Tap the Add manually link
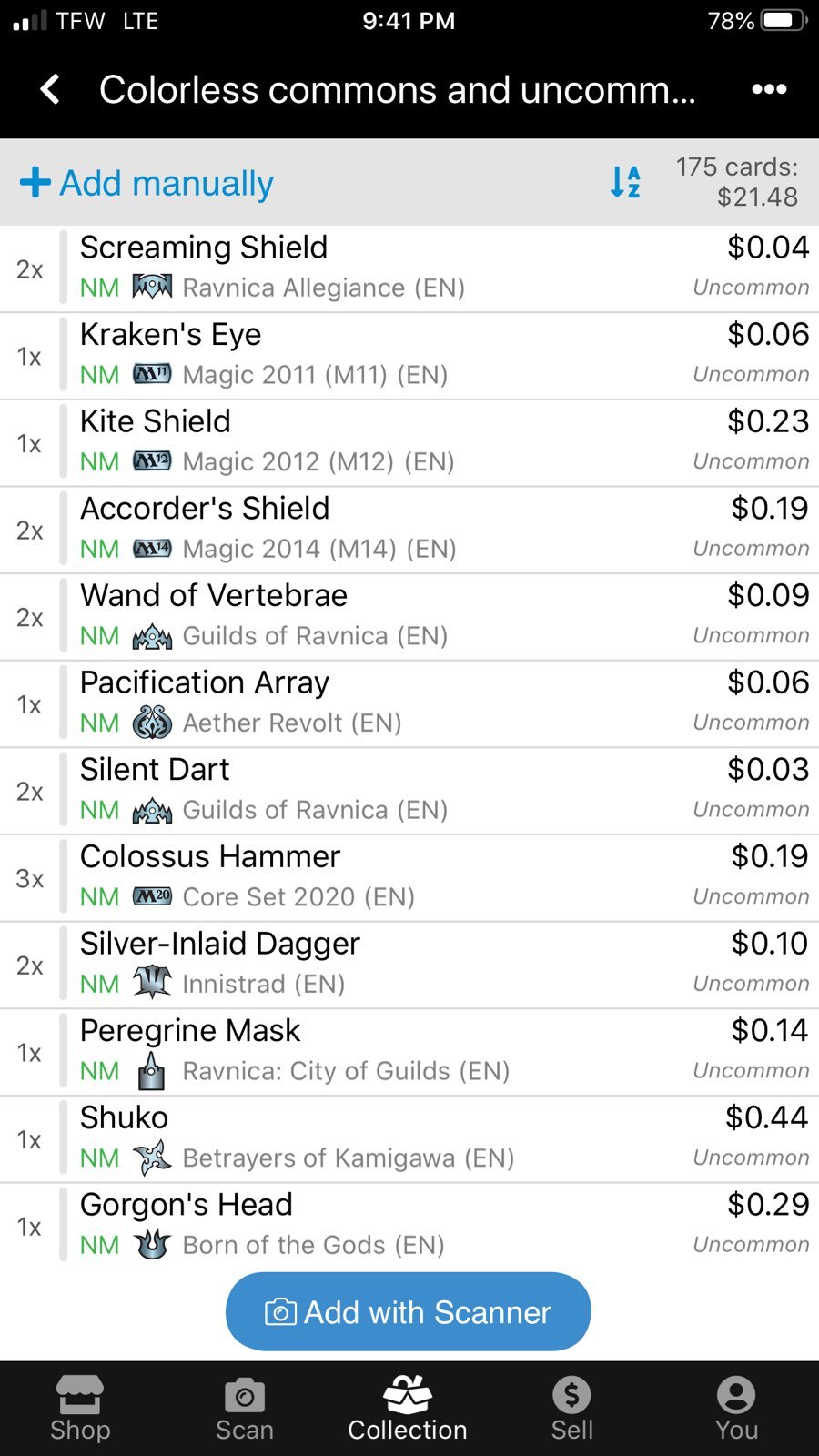Image resolution: width=819 pixels, height=1456 pixels. [166, 183]
